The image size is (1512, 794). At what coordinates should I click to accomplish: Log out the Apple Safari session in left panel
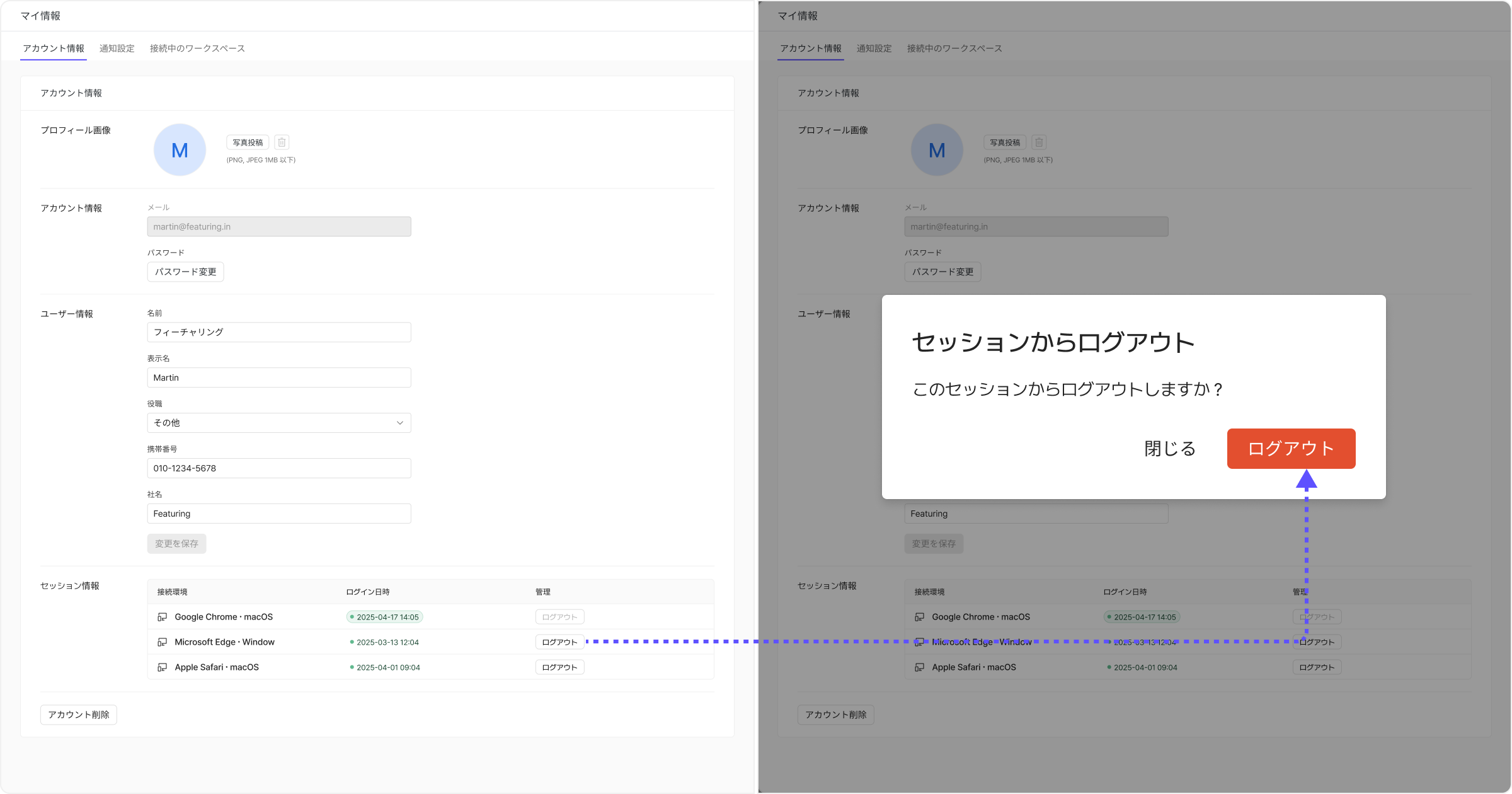tap(559, 667)
